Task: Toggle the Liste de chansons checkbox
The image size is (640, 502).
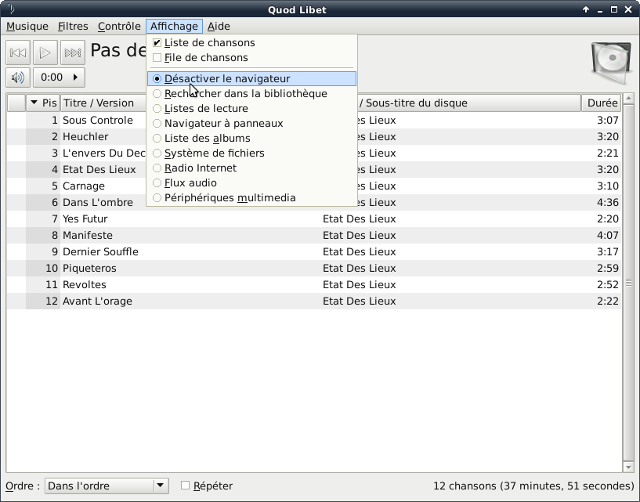Action: click(157, 43)
